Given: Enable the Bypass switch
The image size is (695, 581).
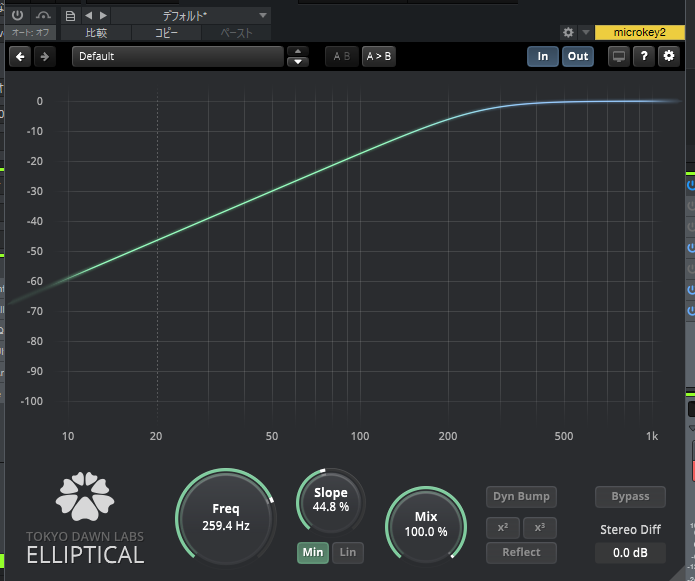Looking at the screenshot, I should [x=630, y=496].
